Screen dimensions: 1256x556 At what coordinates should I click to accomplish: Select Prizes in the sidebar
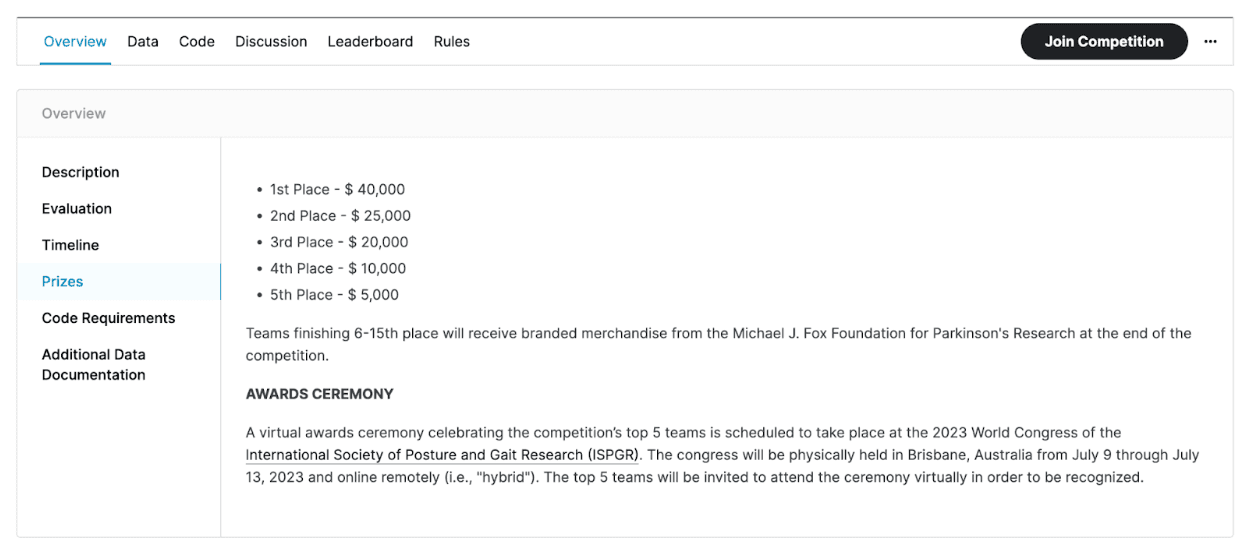(x=62, y=282)
